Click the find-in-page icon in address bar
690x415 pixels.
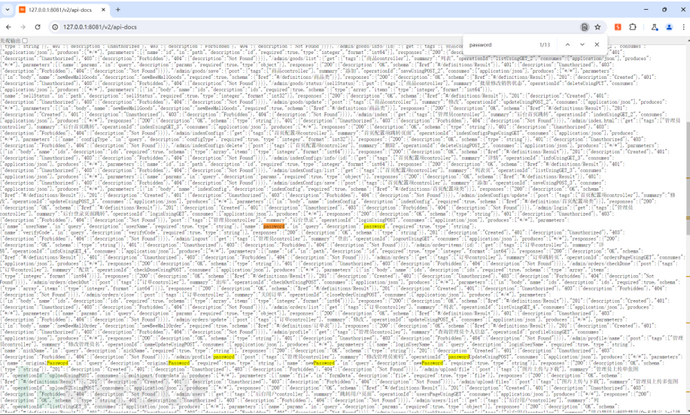point(585,27)
